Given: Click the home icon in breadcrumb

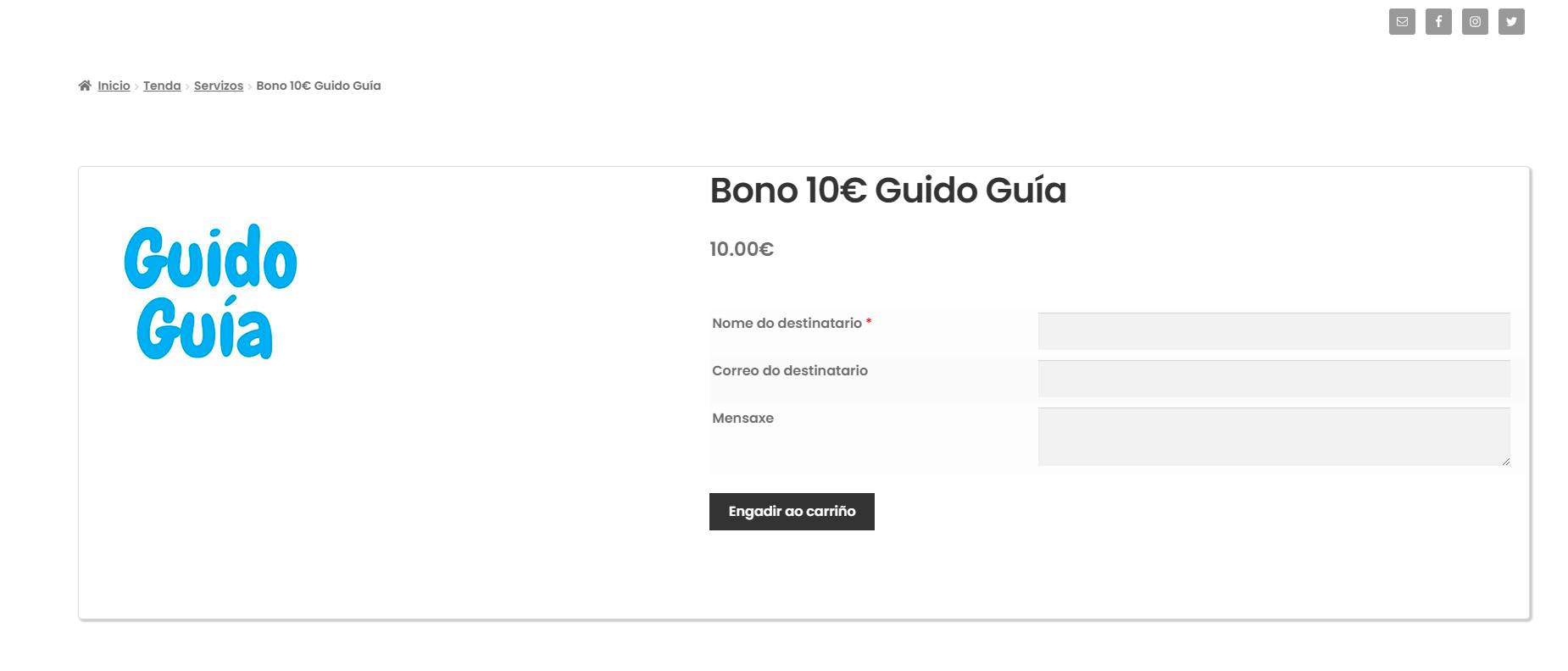Looking at the screenshot, I should tap(85, 86).
